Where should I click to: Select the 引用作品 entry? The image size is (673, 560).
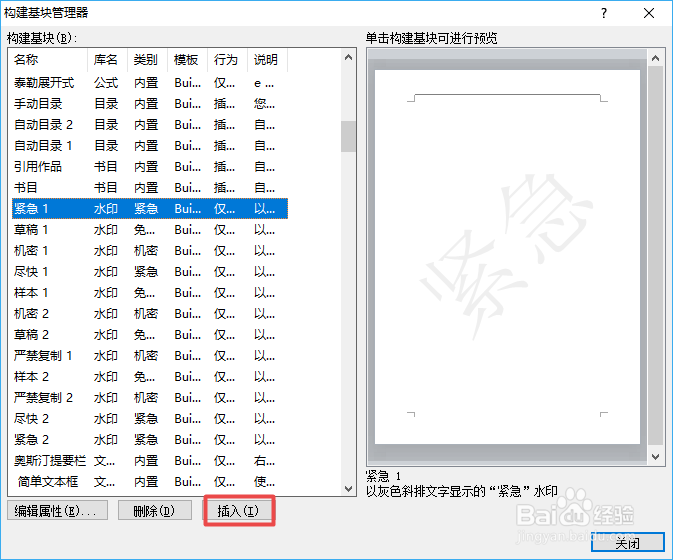pos(150,166)
